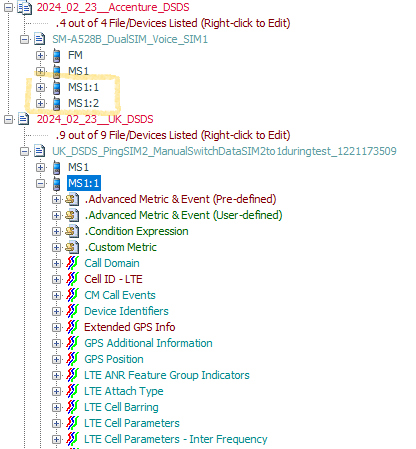The image size is (416, 449).
Task: Select Extended GPS Info entry
Action: click(130, 327)
